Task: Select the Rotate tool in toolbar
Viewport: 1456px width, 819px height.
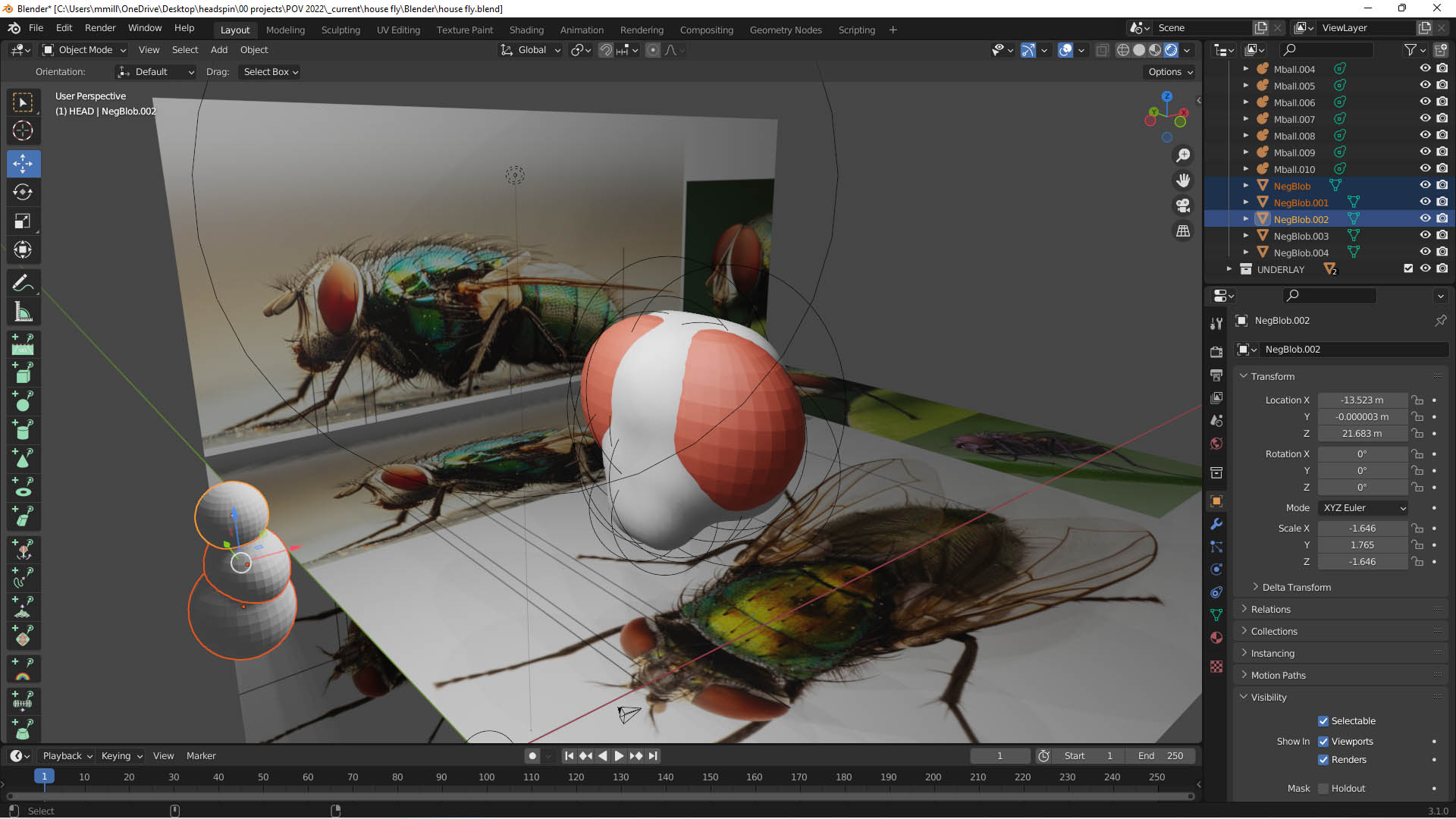Action: pyautogui.click(x=23, y=193)
